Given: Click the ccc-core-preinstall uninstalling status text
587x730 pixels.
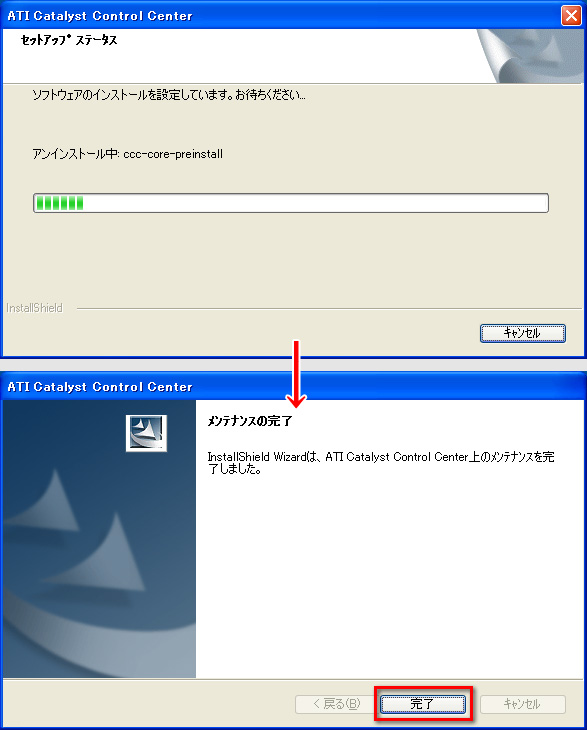Looking at the screenshot, I should (x=128, y=154).
